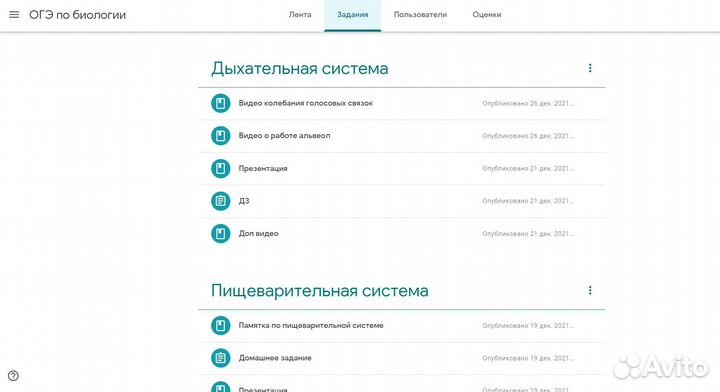Click publication date of the ДЗ row
Image resolution: width=720 pixels, height=392 pixels.
pyautogui.click(x=528, y=201)
